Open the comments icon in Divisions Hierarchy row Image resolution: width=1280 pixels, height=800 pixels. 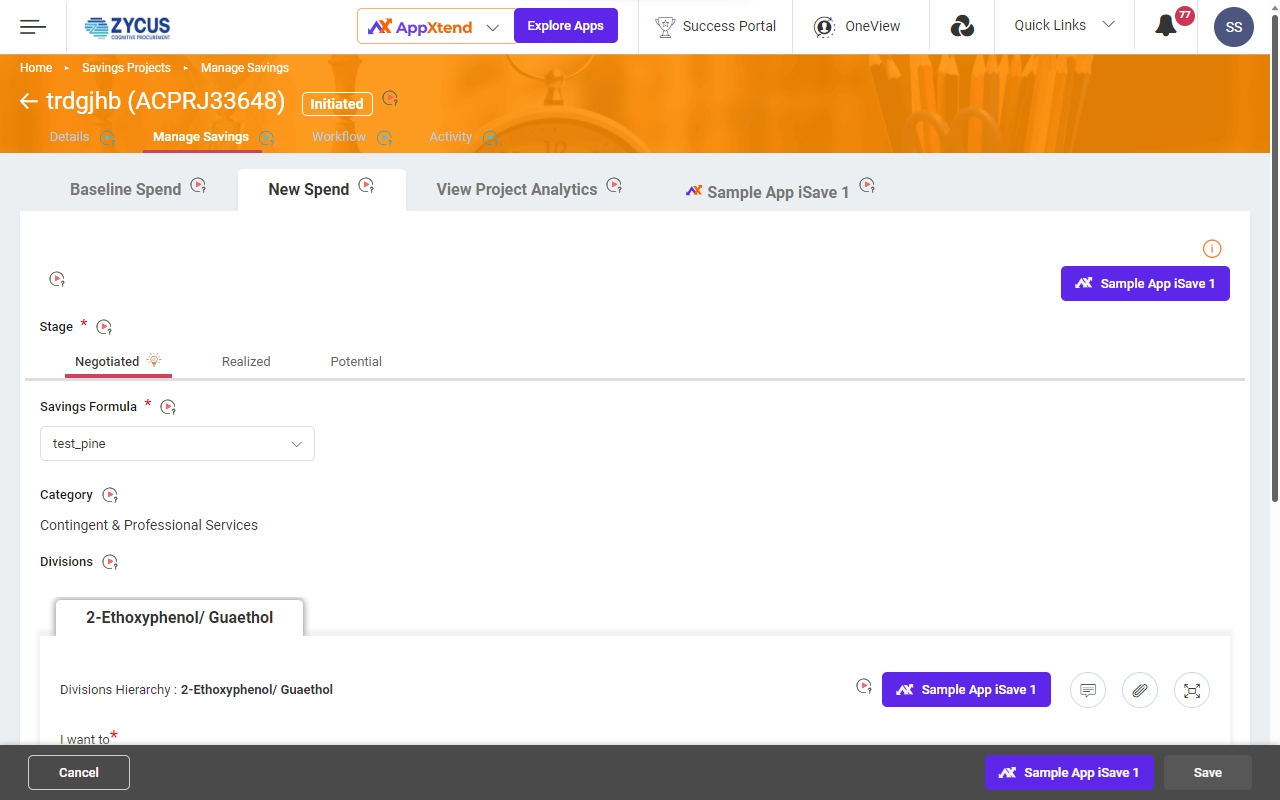pos(1088,690)
